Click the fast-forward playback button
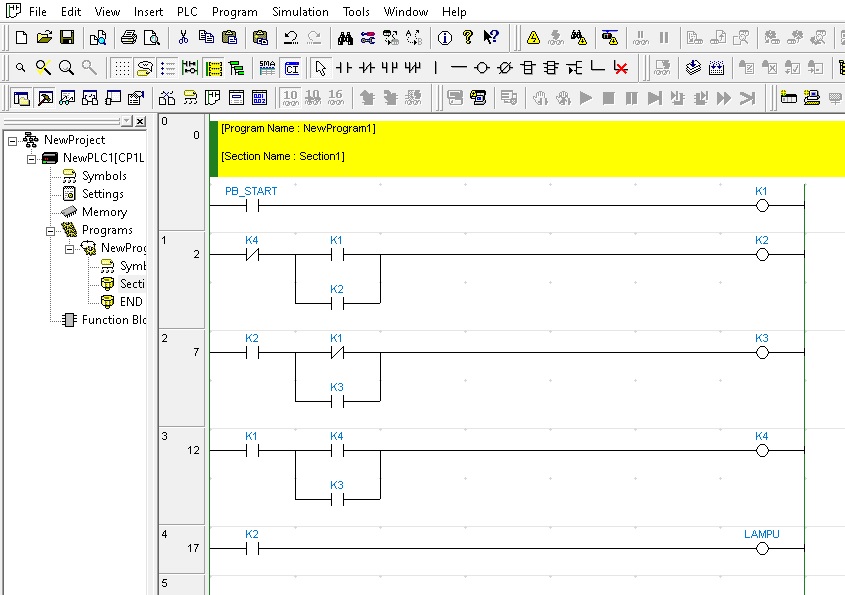Screen dimensions: 845x595 click(x=724, y=98)
